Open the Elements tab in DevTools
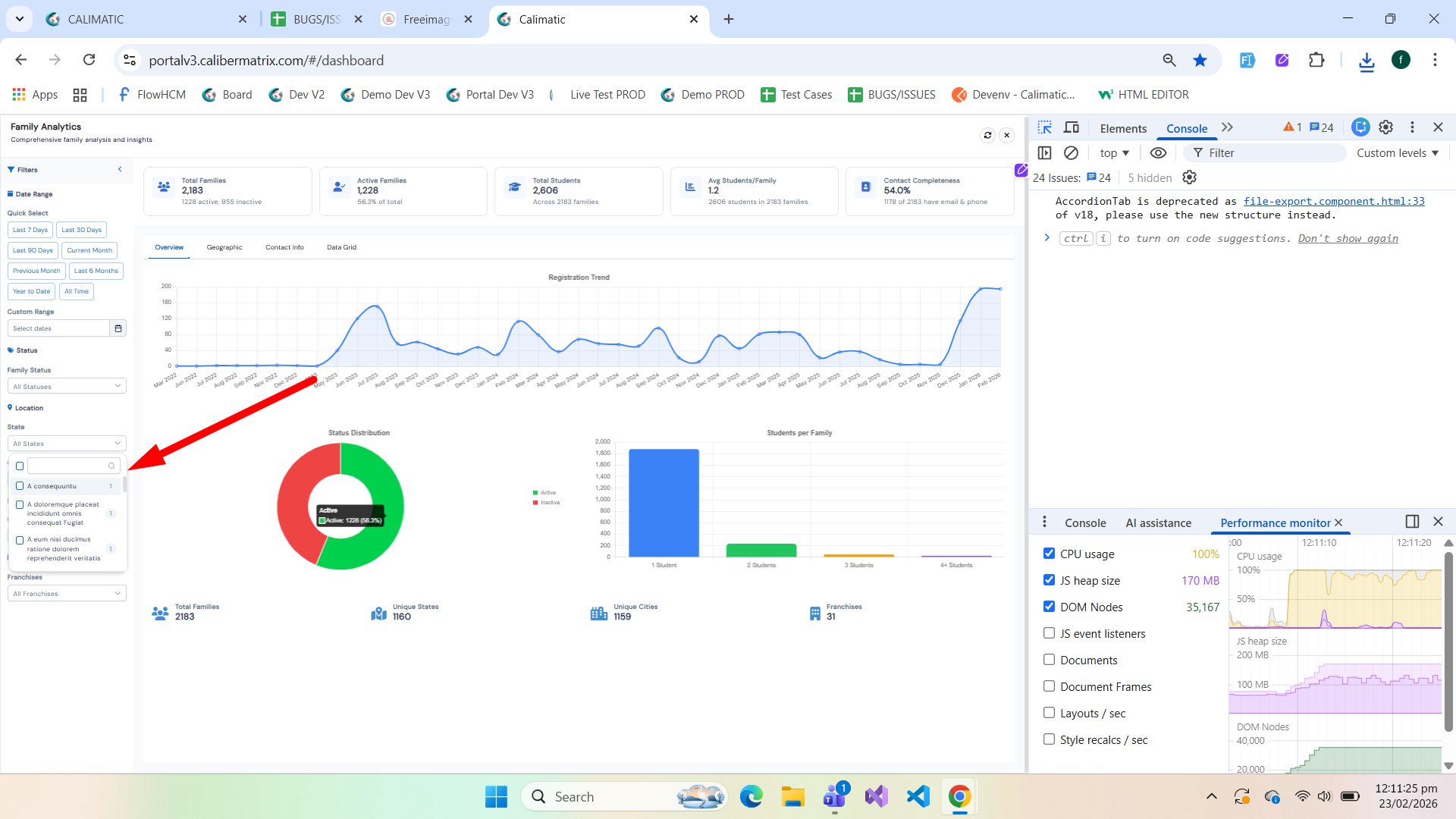1456x819 pixels. click(1122, 128)
